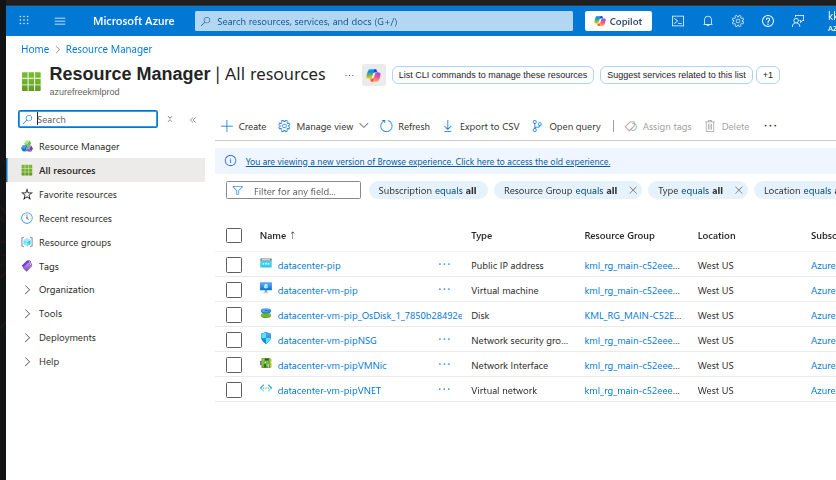This screenshot has width=836, height=480.
Task: Open the Cloud Shell icon in header
Action: click(x=678, y=21)
